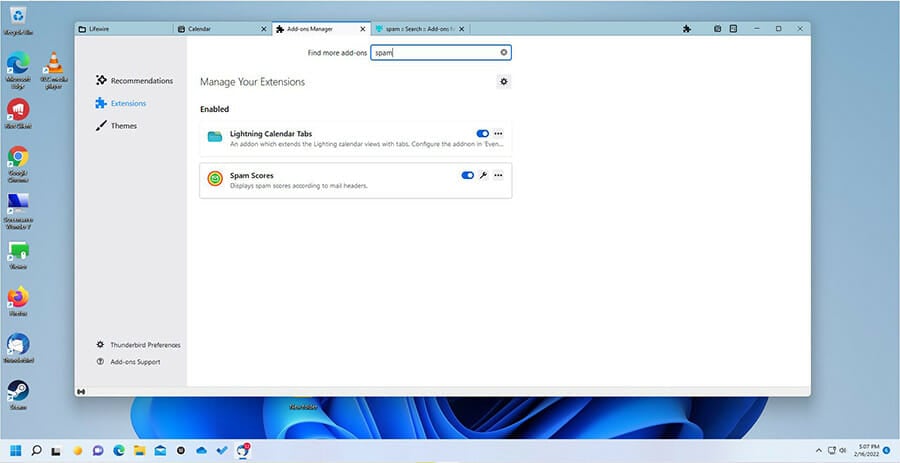Open the calendar icon in title bar

[717, 29]
